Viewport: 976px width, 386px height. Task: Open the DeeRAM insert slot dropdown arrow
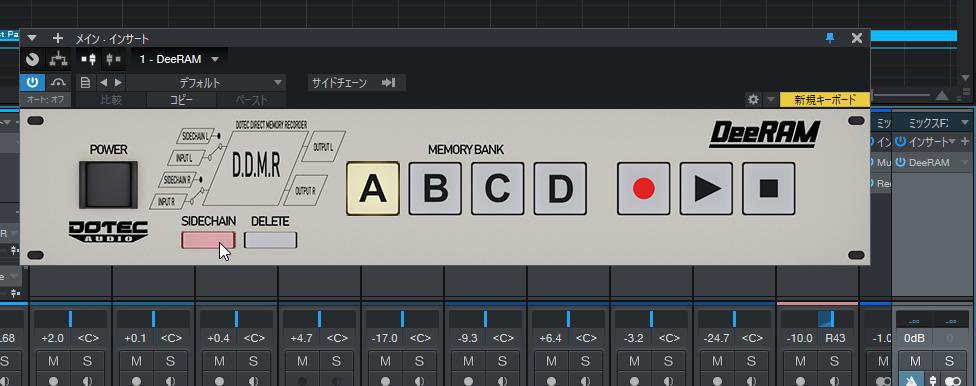964,163
